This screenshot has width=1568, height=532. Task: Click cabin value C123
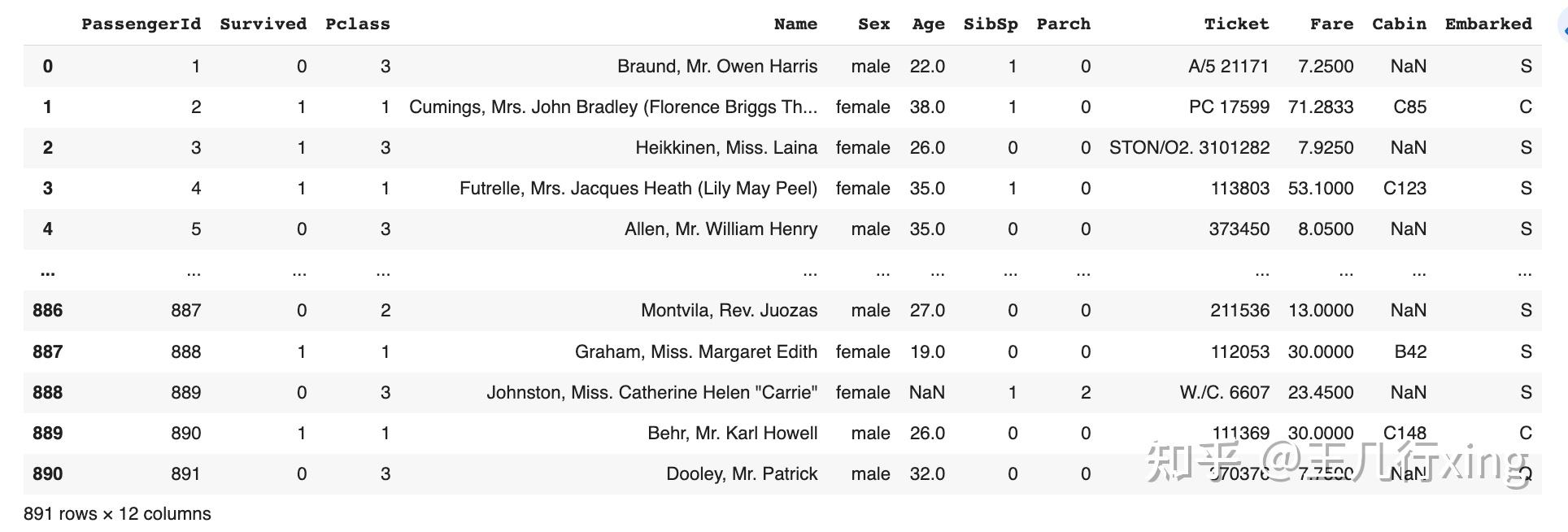tap(1405, 188)
